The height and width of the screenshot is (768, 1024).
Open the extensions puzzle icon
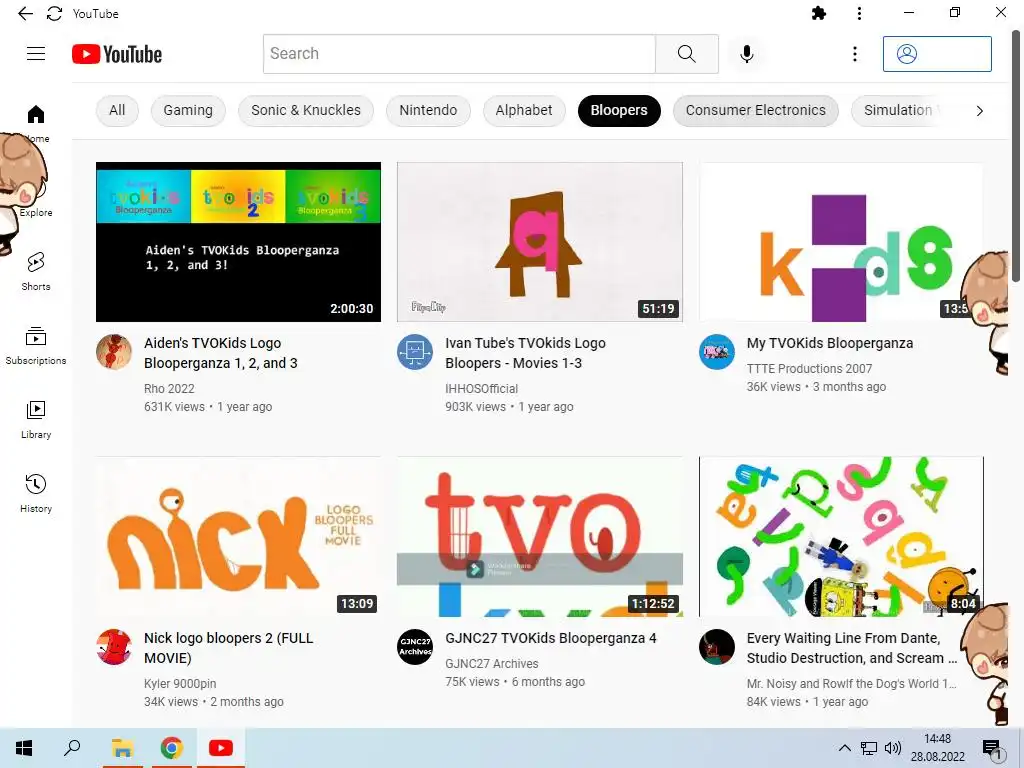pyautogui.click(x=818, y=13)
